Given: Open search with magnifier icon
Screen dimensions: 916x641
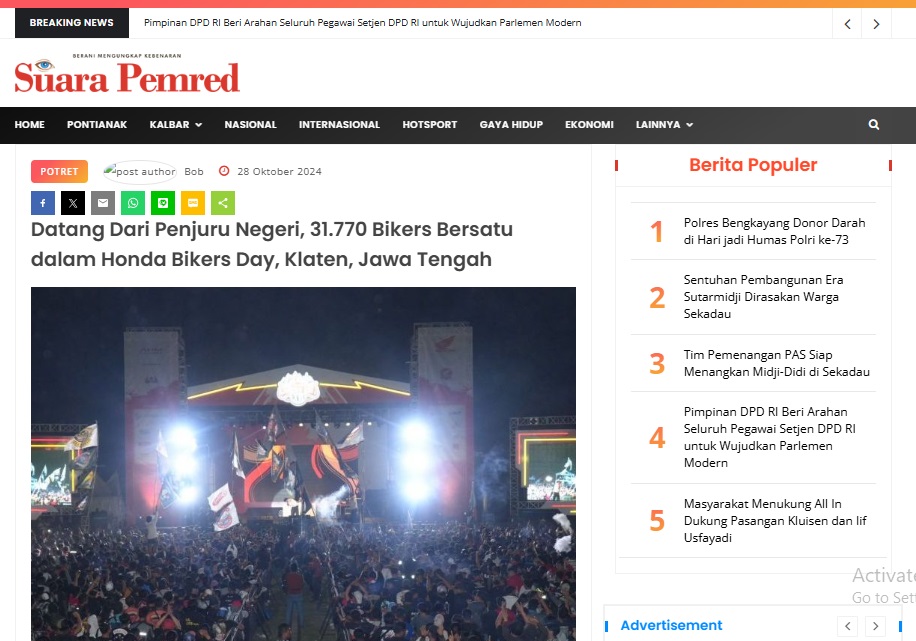Looking at the screenshot, I should point(873,124).
